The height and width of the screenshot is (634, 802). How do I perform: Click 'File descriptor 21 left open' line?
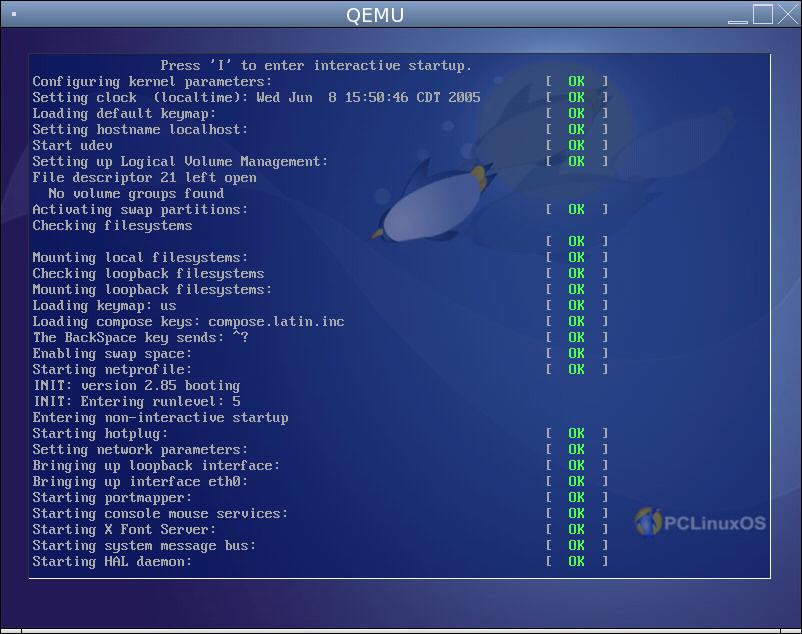coord(144,178)
